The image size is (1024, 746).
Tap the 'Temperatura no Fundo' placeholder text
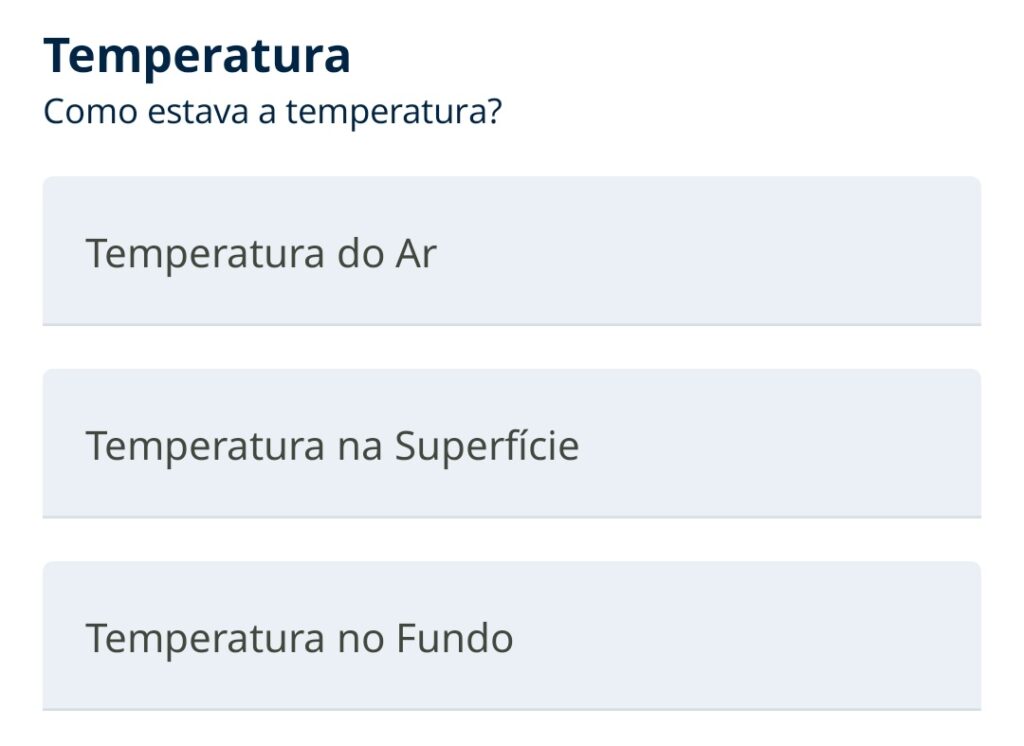pyautogui.click(x=299, y=638)
